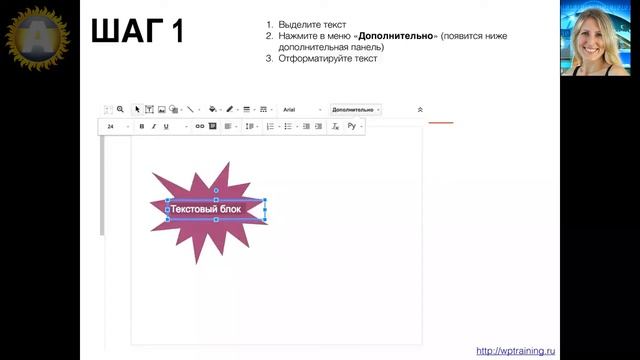Open the wptraining.ru link

(516, 351)
